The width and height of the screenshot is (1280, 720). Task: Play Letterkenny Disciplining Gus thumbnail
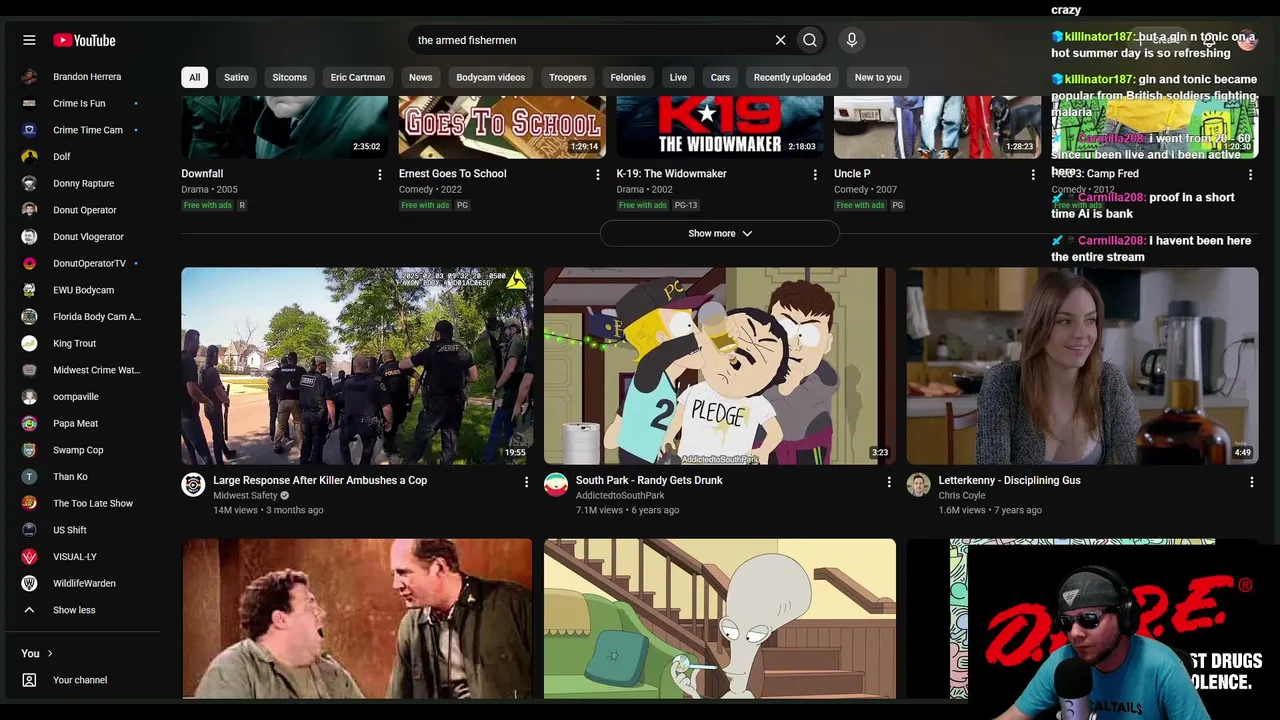coord(1082,365)
